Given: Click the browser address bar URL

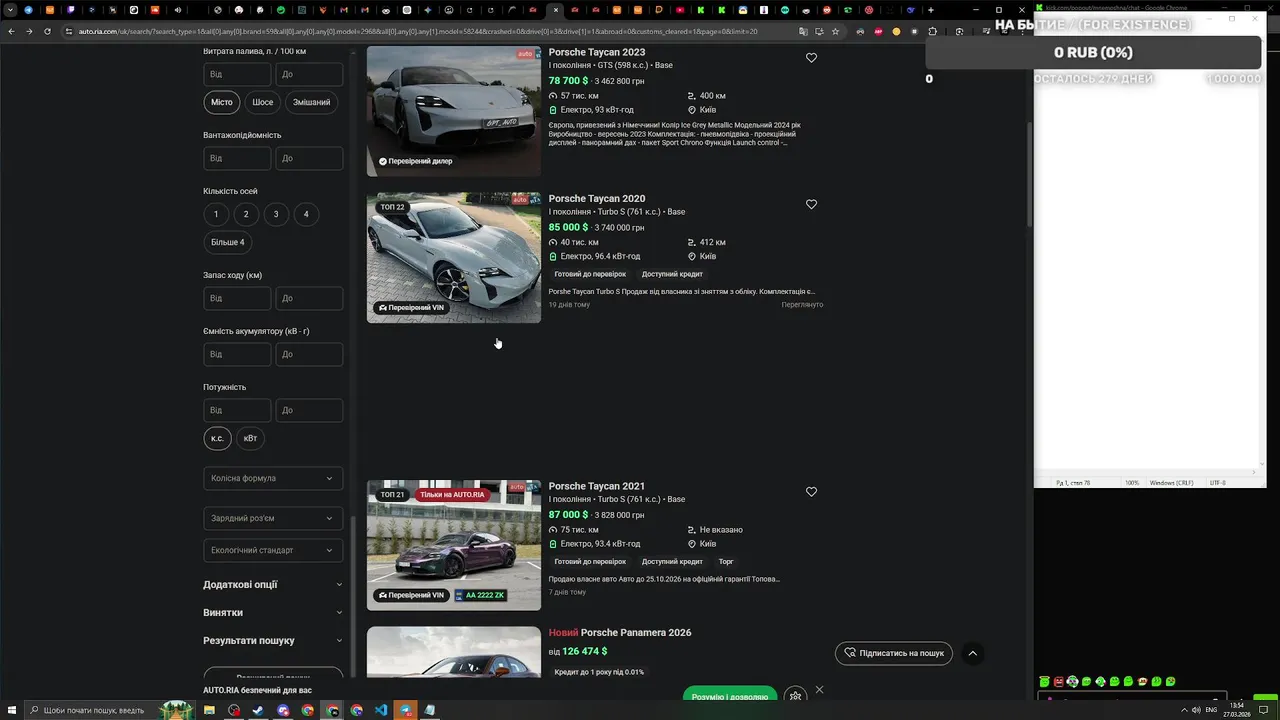Looking at the screenshot, I should pos(418,31).
